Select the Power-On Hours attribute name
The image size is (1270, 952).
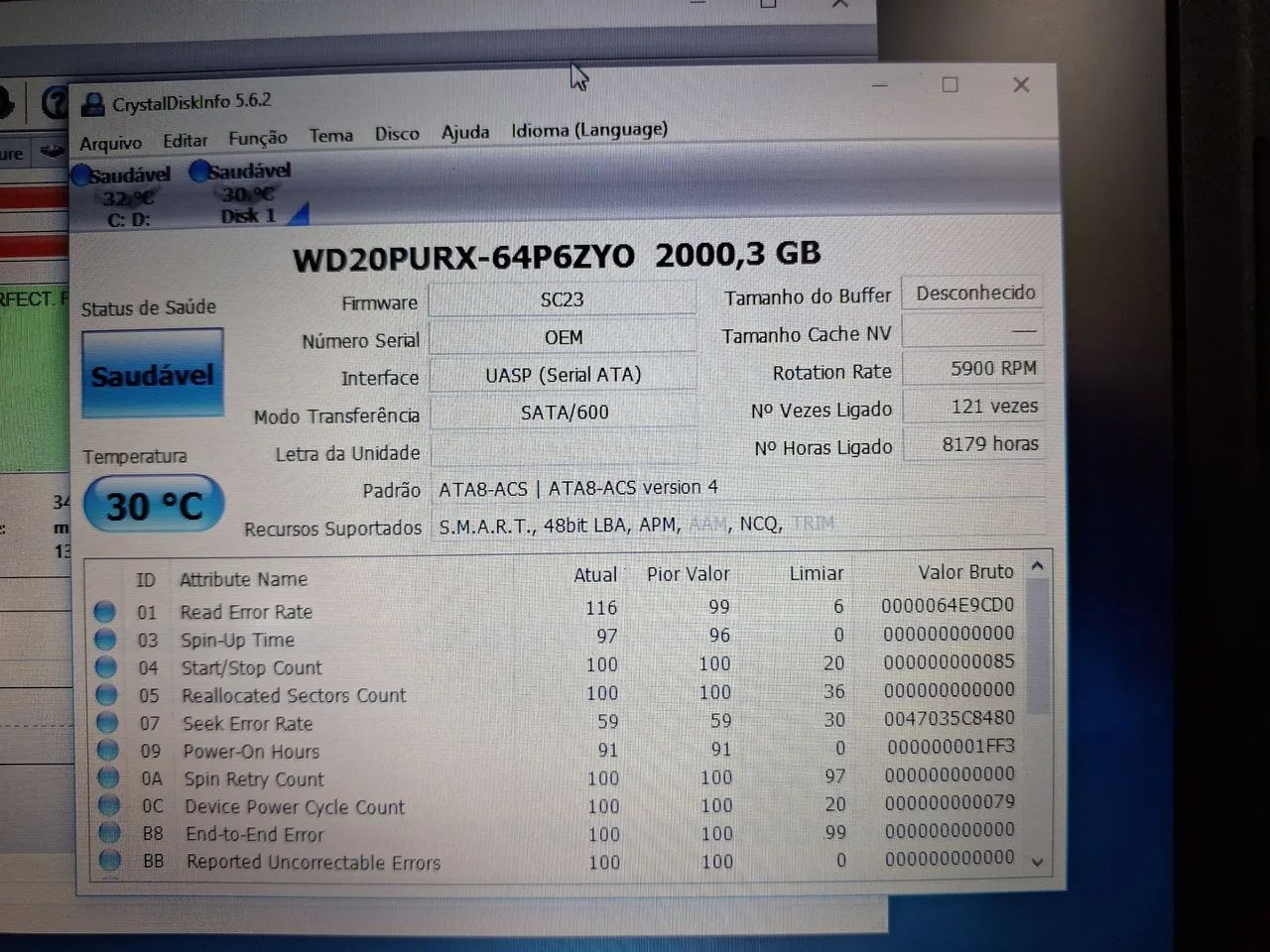pos(251,751)
